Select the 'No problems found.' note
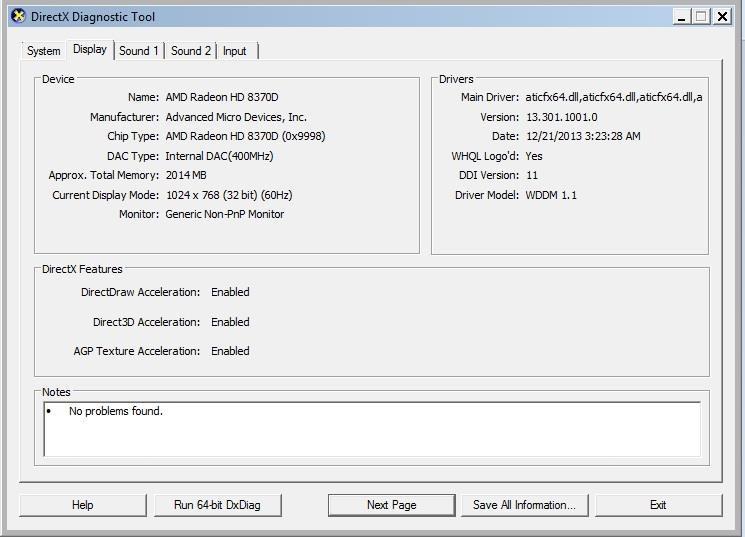 click(x=116, y=411)
